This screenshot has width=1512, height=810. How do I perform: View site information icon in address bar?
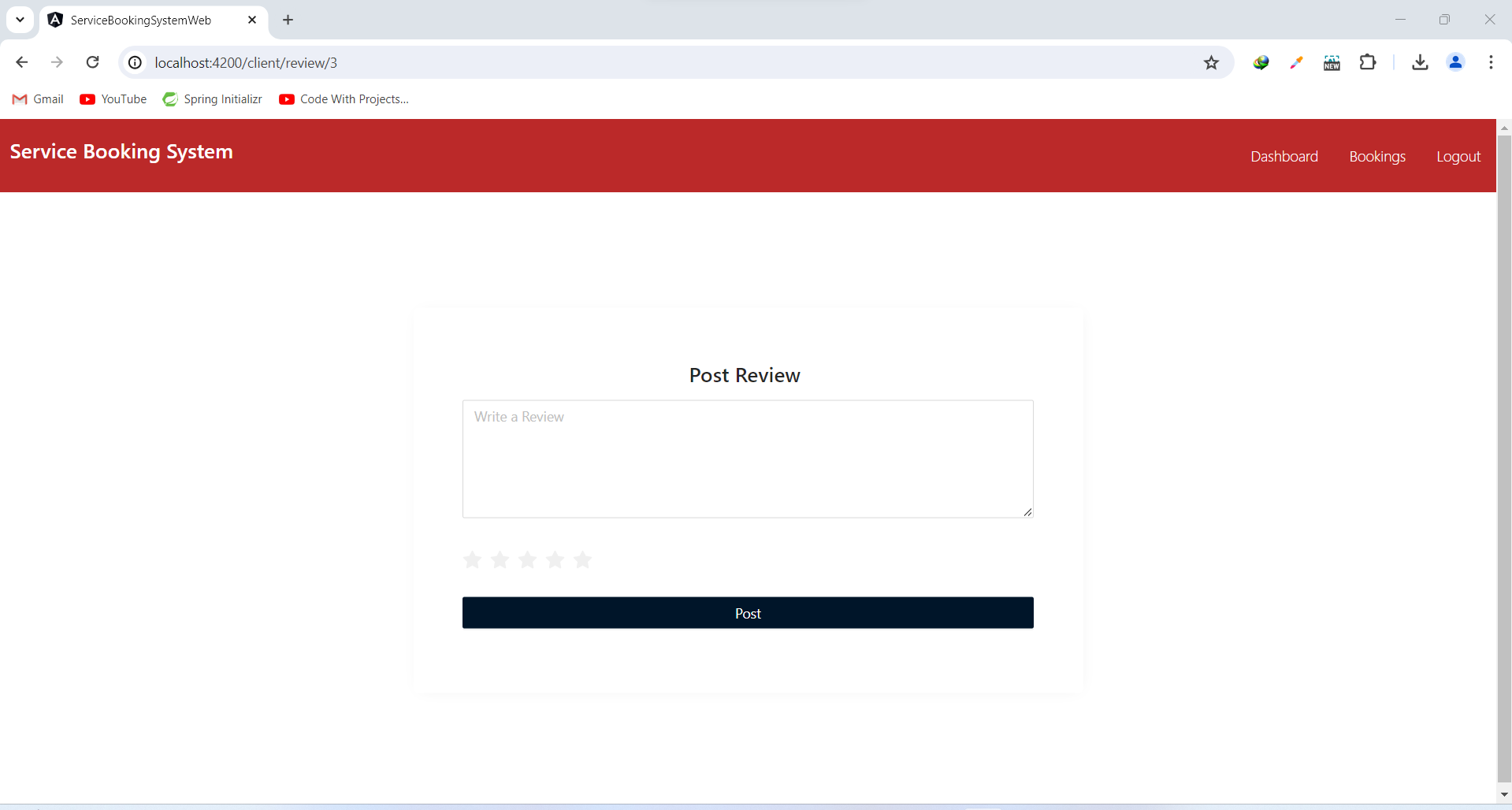(x=136, y=62)
